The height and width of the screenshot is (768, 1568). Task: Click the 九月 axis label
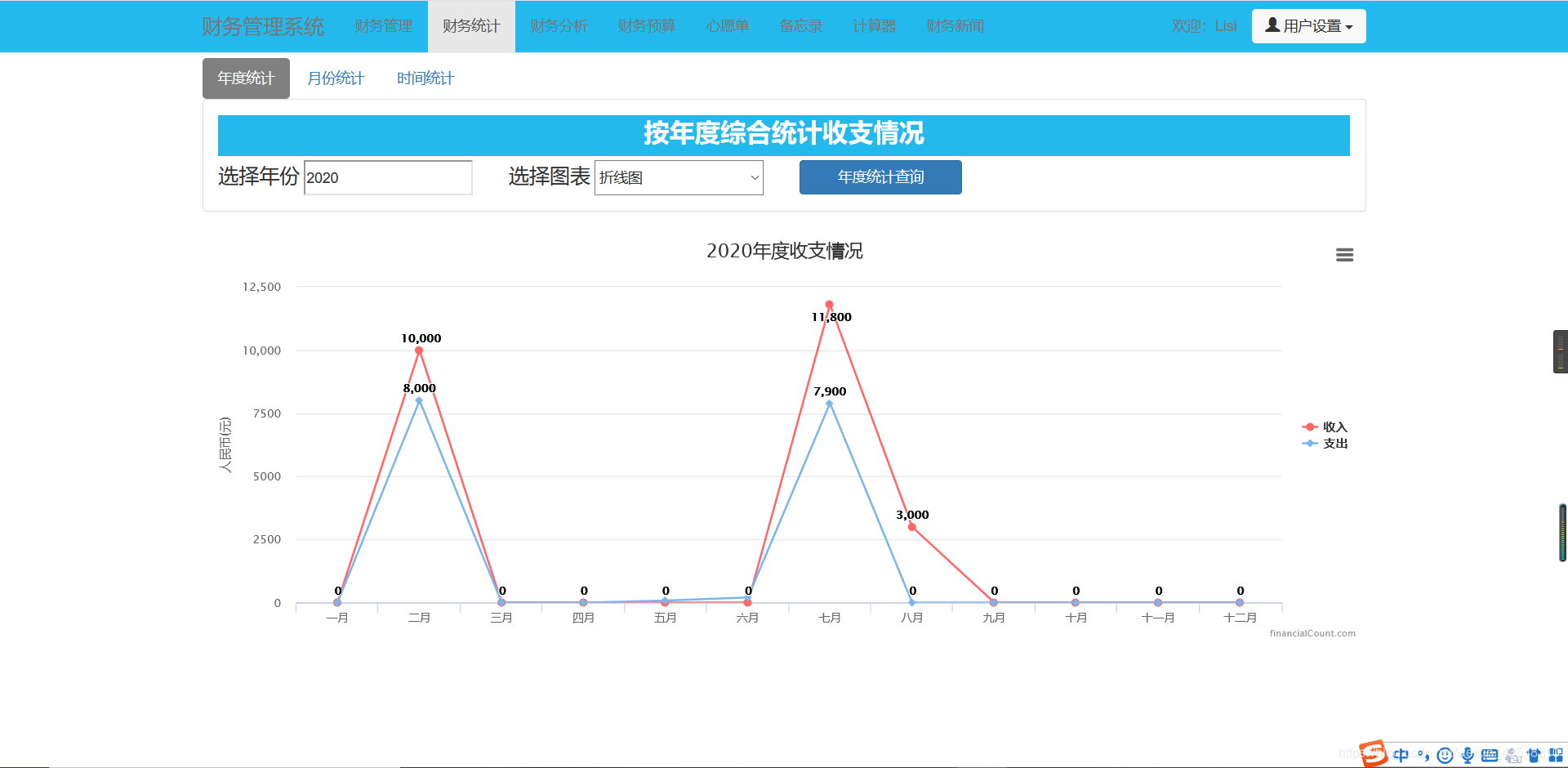coord(994,618)
